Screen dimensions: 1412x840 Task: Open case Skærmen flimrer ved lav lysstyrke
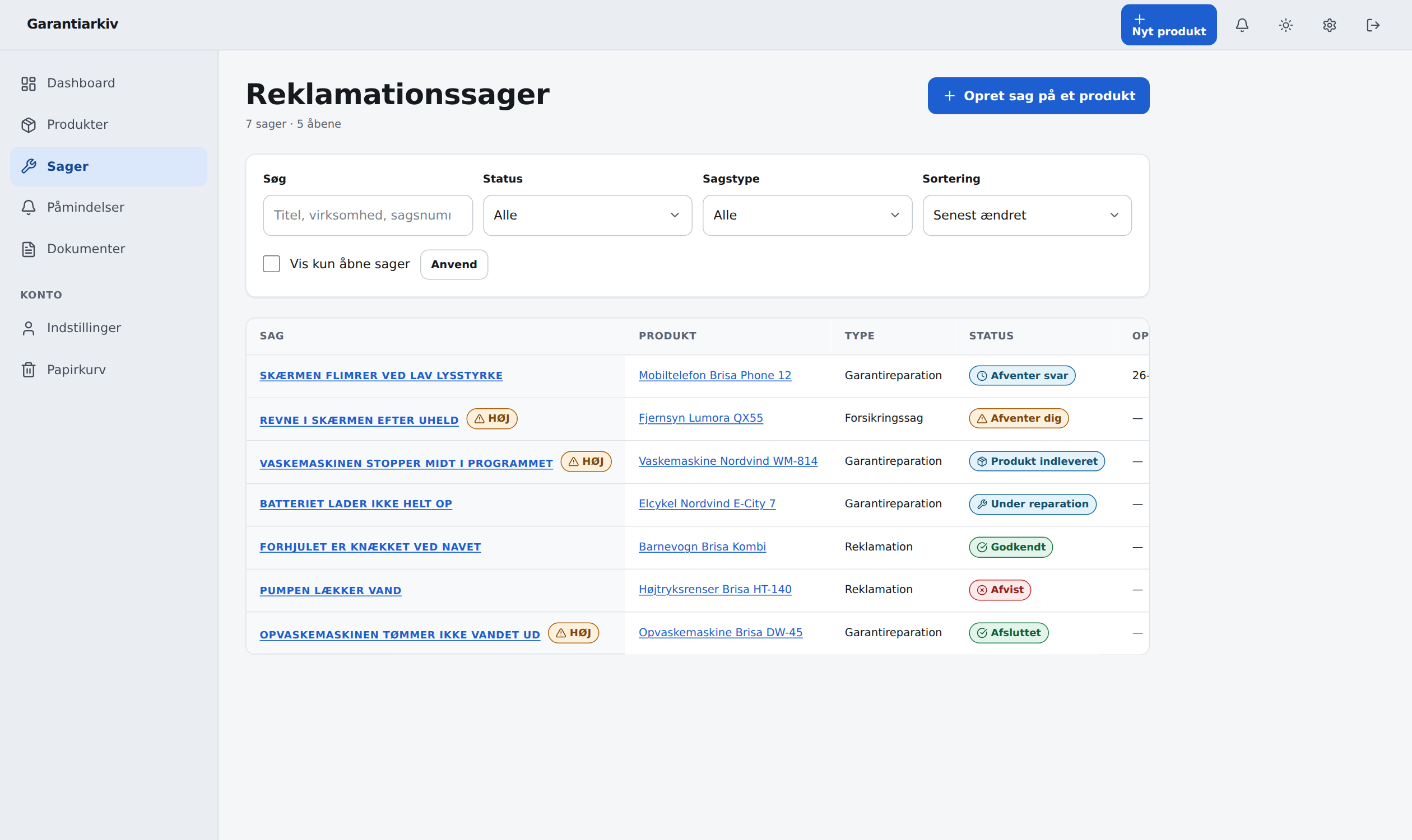coord(380,375)
